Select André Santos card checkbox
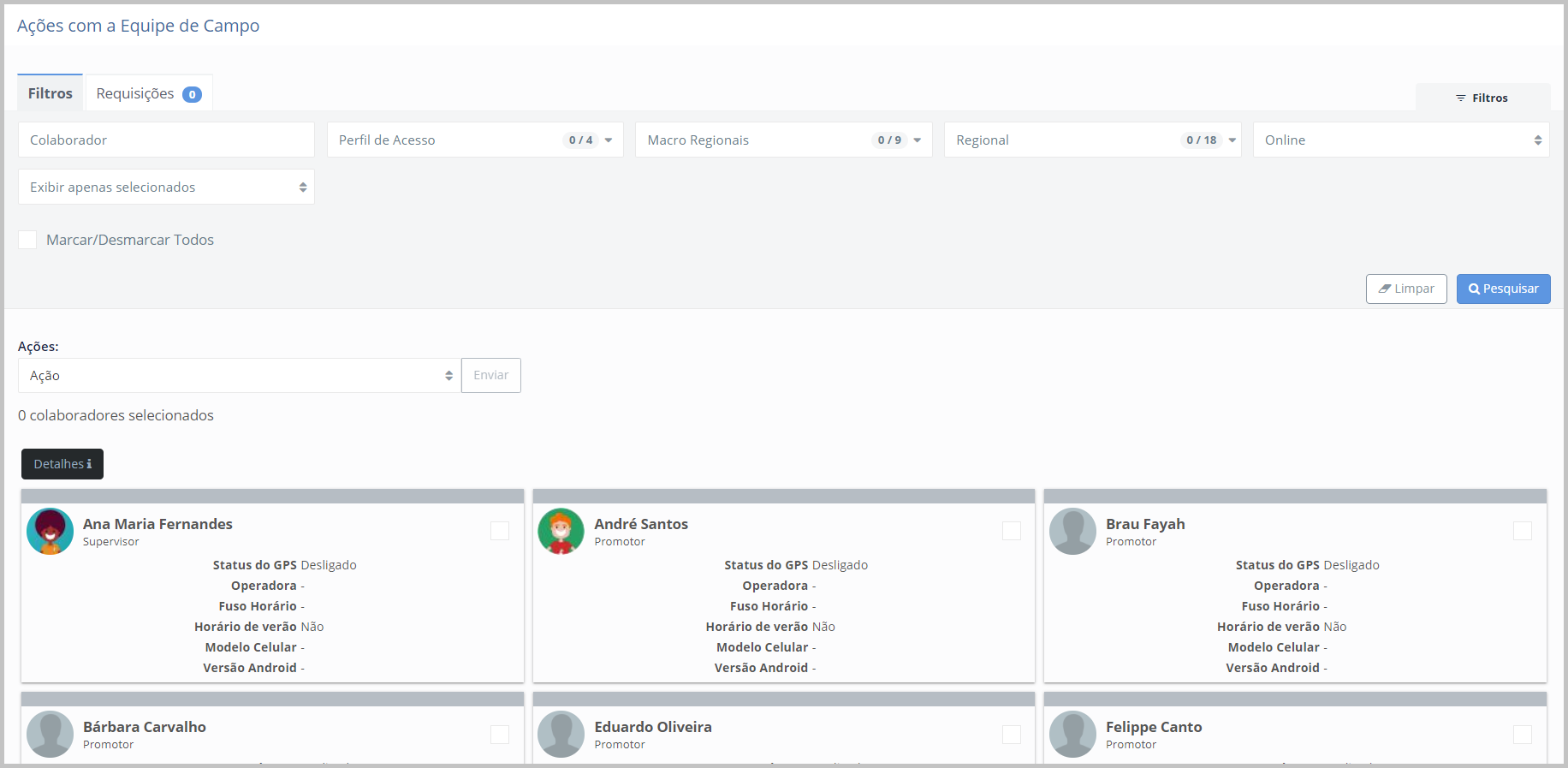This screenshot has width=1568, height=768. [x=1011, y=531]
